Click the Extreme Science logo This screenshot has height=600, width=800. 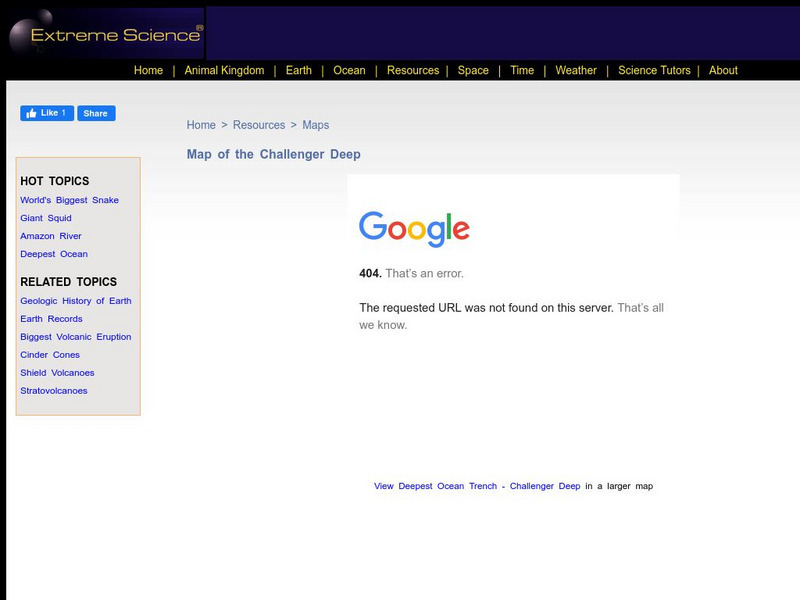pos(106,34)
